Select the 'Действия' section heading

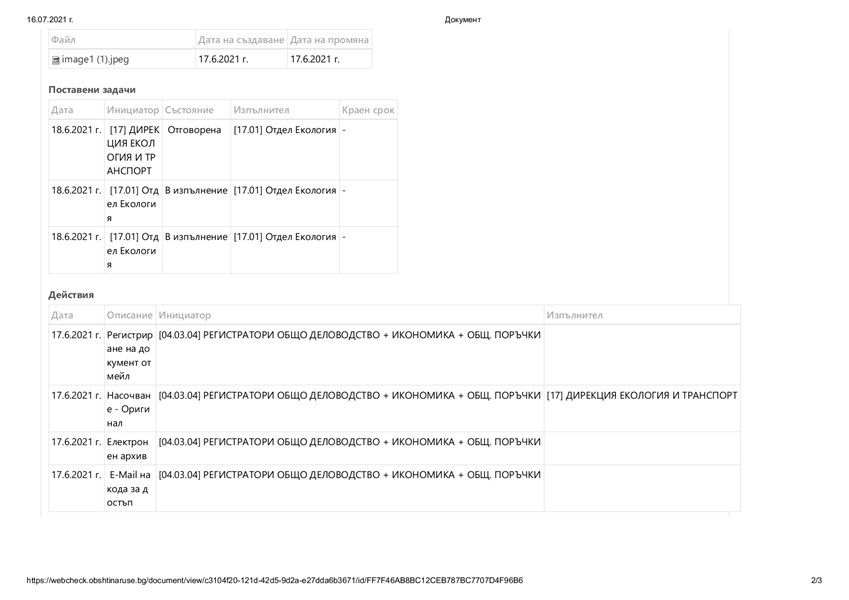(x=71, y=294)
